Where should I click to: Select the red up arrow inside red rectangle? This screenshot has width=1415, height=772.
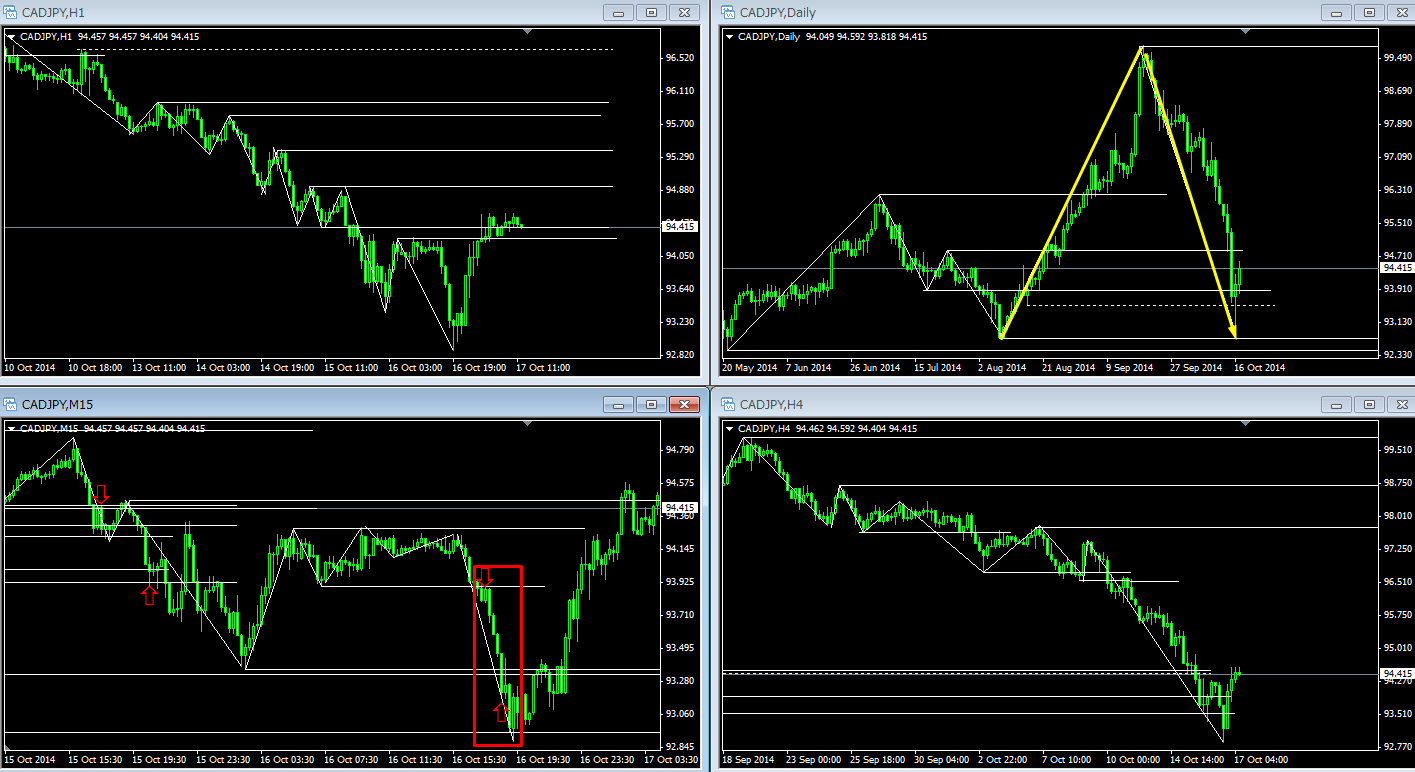502,711
